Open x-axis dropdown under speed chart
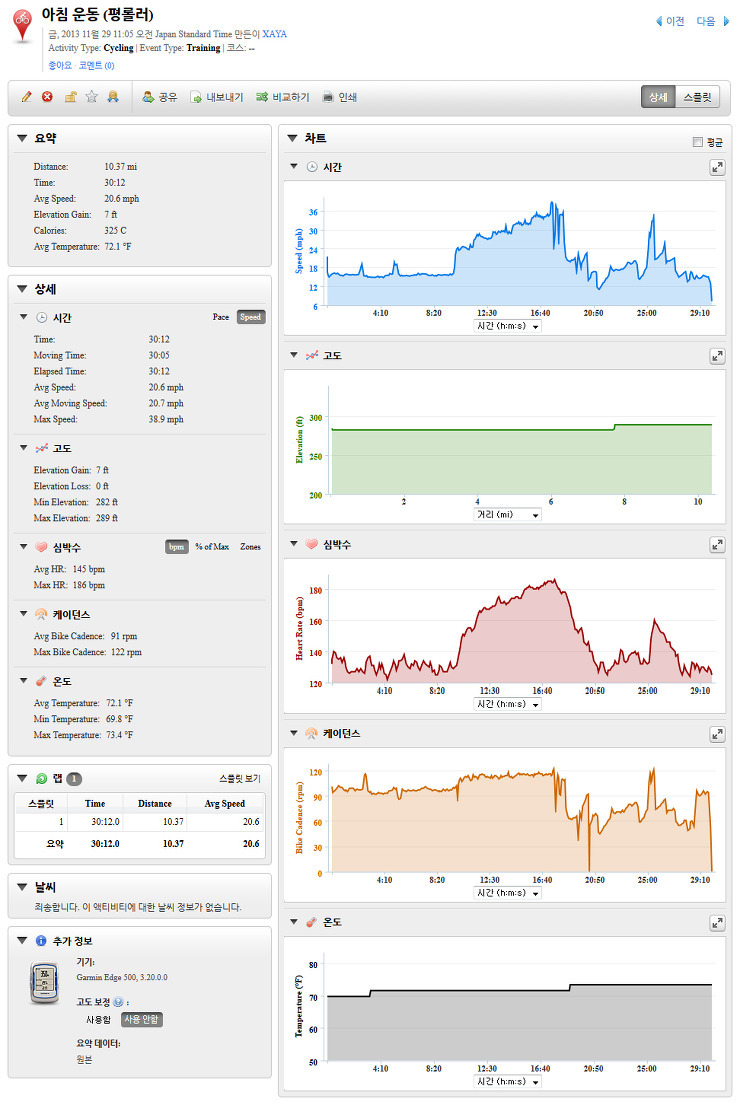The width and height of the screenshot is (740, 1105). tap(507, 326)
